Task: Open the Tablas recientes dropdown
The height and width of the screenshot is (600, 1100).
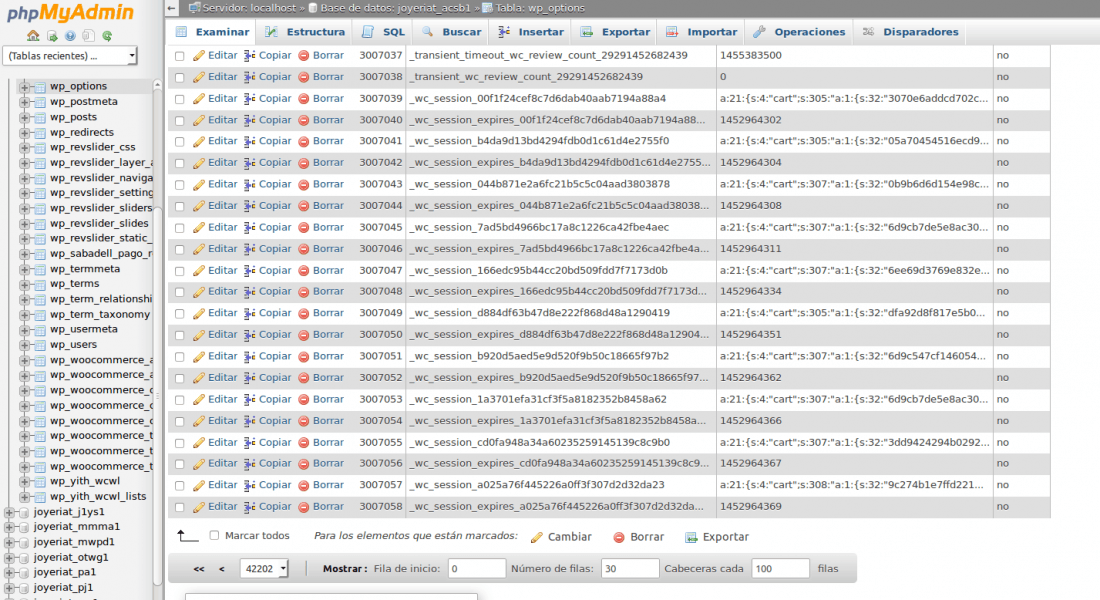Action: 70,55
